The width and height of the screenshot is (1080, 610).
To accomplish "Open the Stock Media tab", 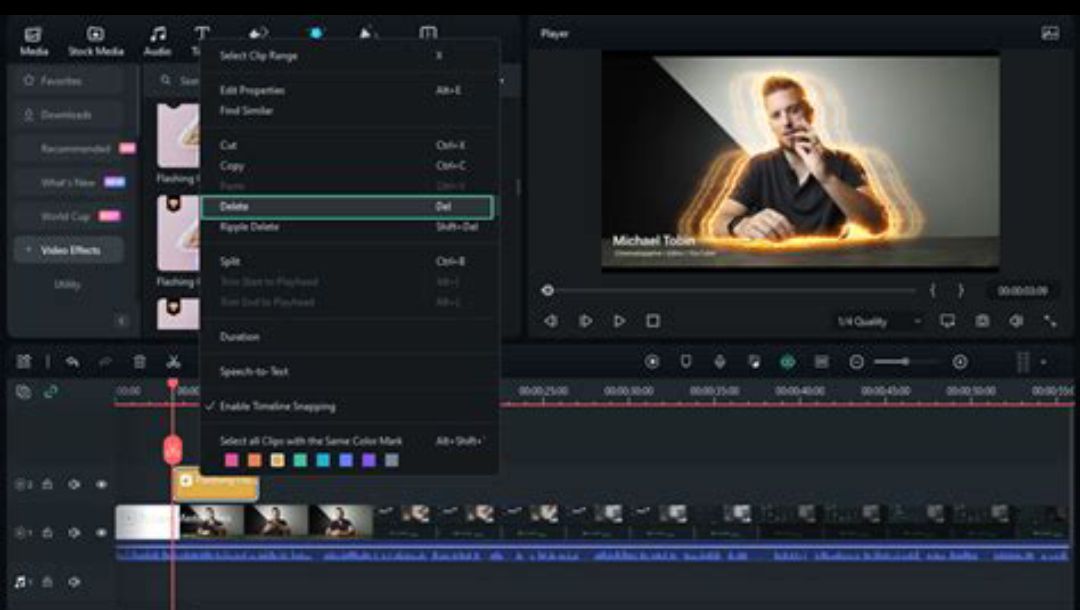I will 96,41.
